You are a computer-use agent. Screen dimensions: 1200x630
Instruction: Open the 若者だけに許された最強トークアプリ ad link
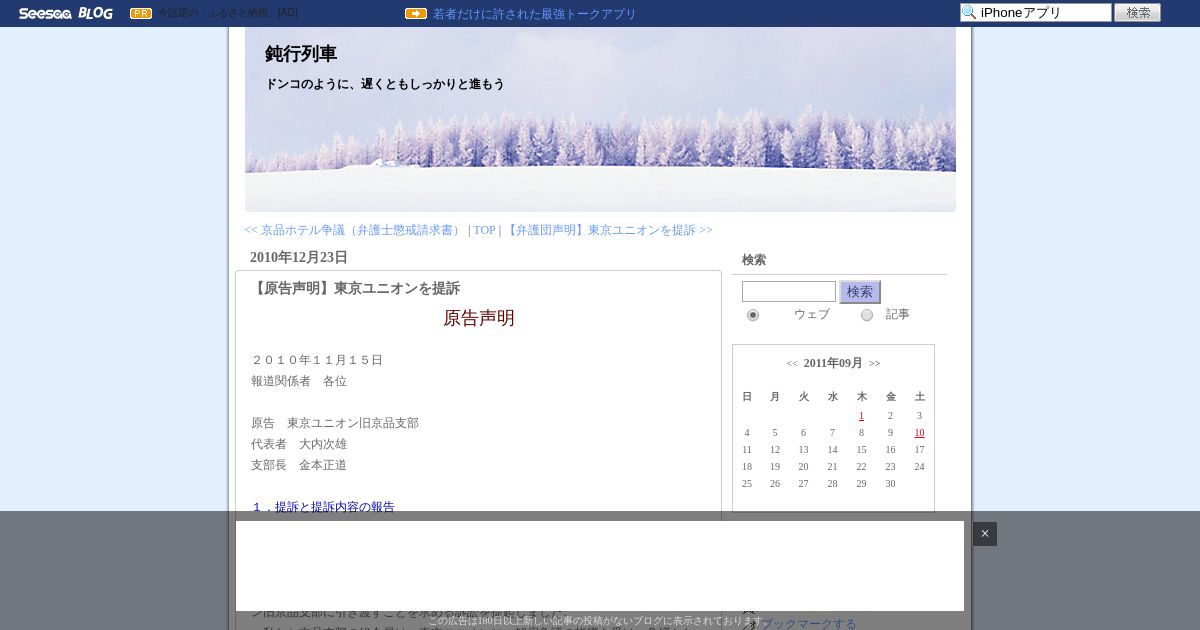click(x=534, y=14)
